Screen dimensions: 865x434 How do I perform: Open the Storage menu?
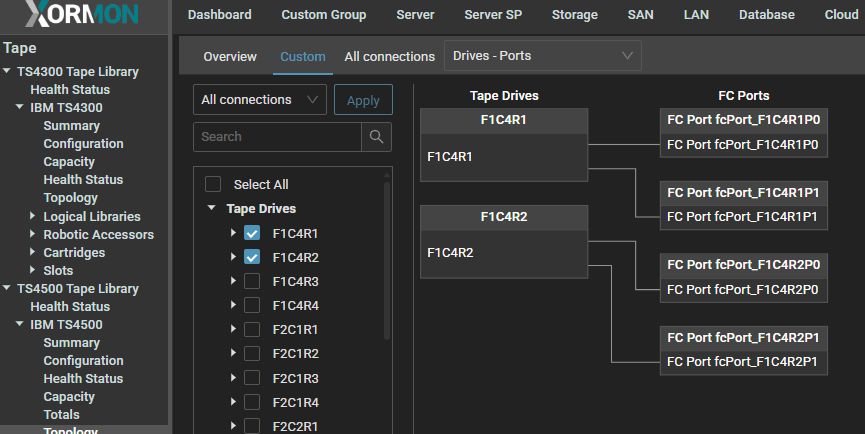click(574, 15)
